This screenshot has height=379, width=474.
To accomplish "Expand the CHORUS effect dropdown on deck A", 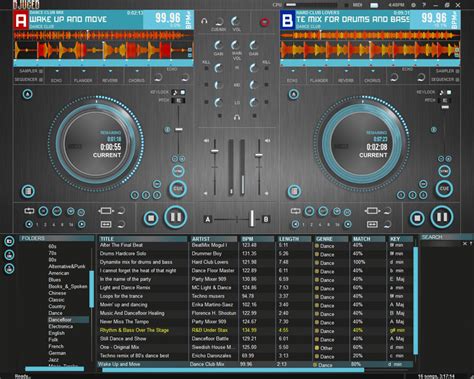I will (x=137, y=71).
